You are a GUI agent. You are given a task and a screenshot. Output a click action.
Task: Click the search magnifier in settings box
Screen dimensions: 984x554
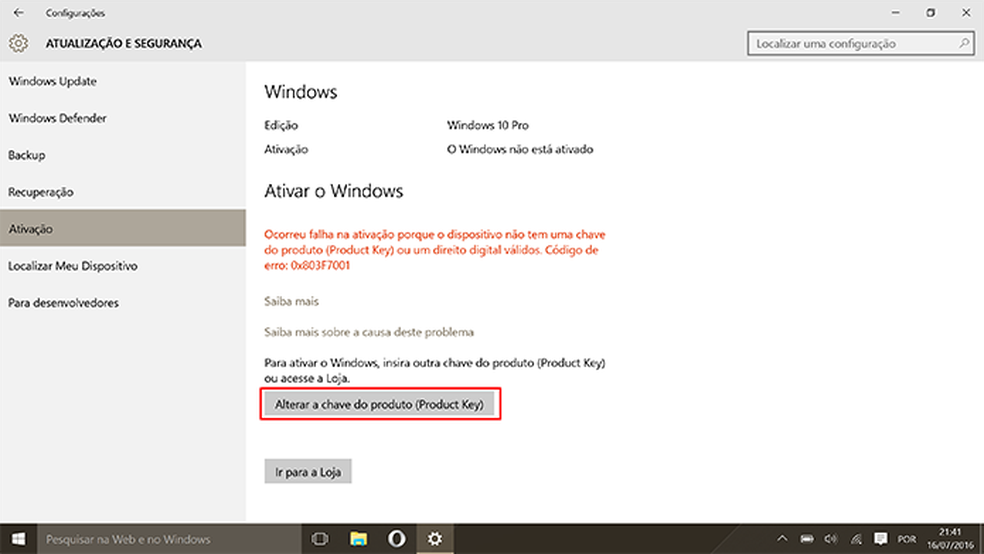[964, 43]
